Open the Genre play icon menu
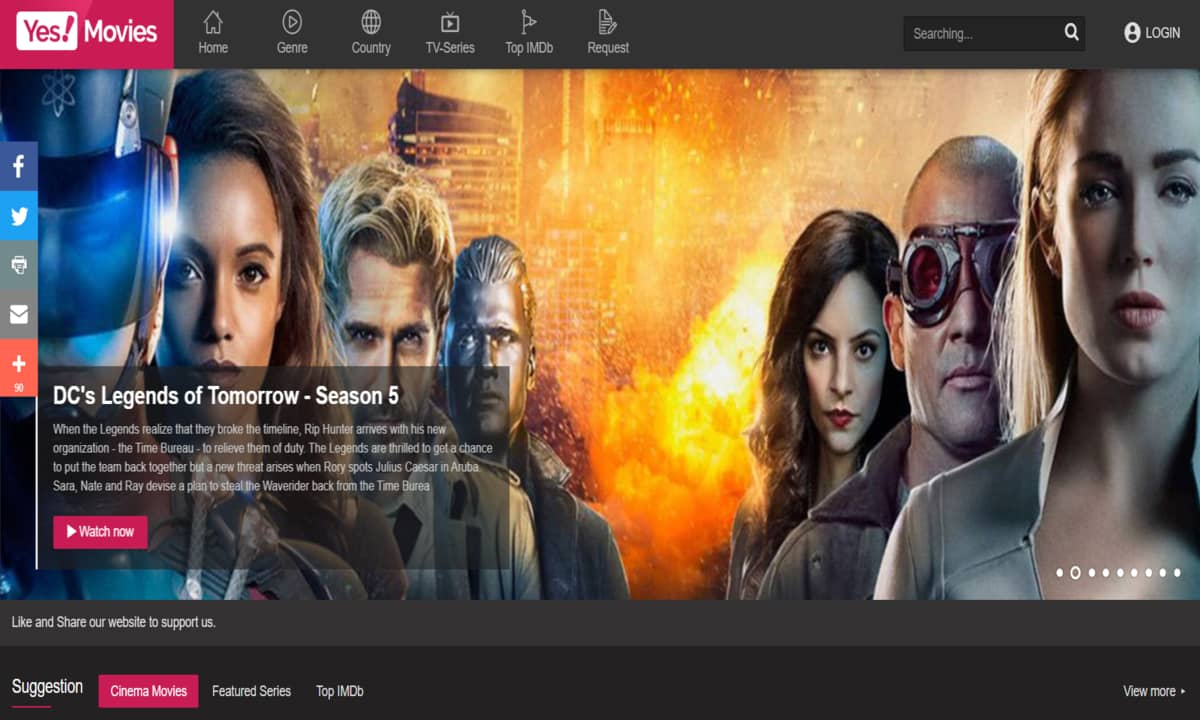The width and height of the screenshot is (1200, 720). 292,22
